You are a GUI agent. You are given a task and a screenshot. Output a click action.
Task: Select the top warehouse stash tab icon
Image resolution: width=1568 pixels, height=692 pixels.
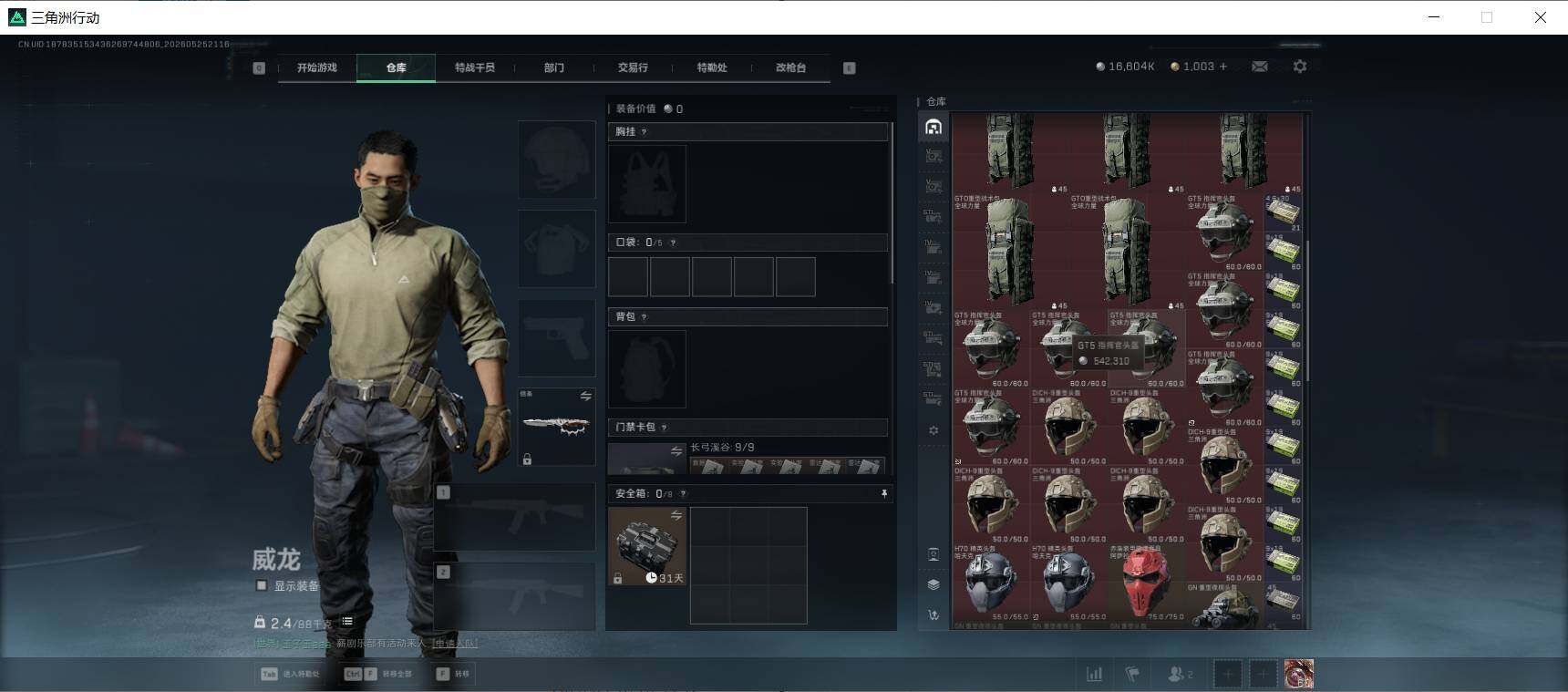[x=934, y=127]
